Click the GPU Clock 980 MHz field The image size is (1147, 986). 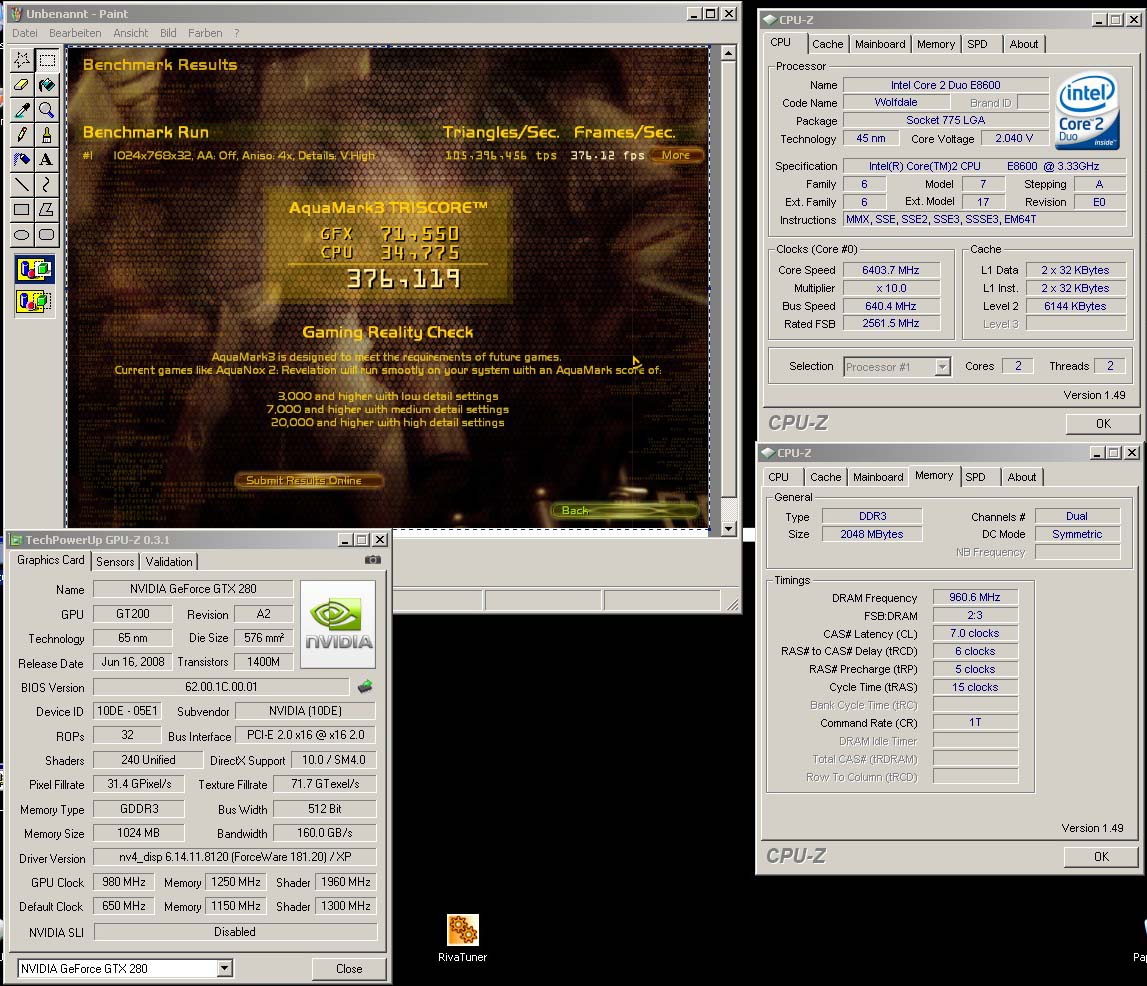click(x=124, y=882)
